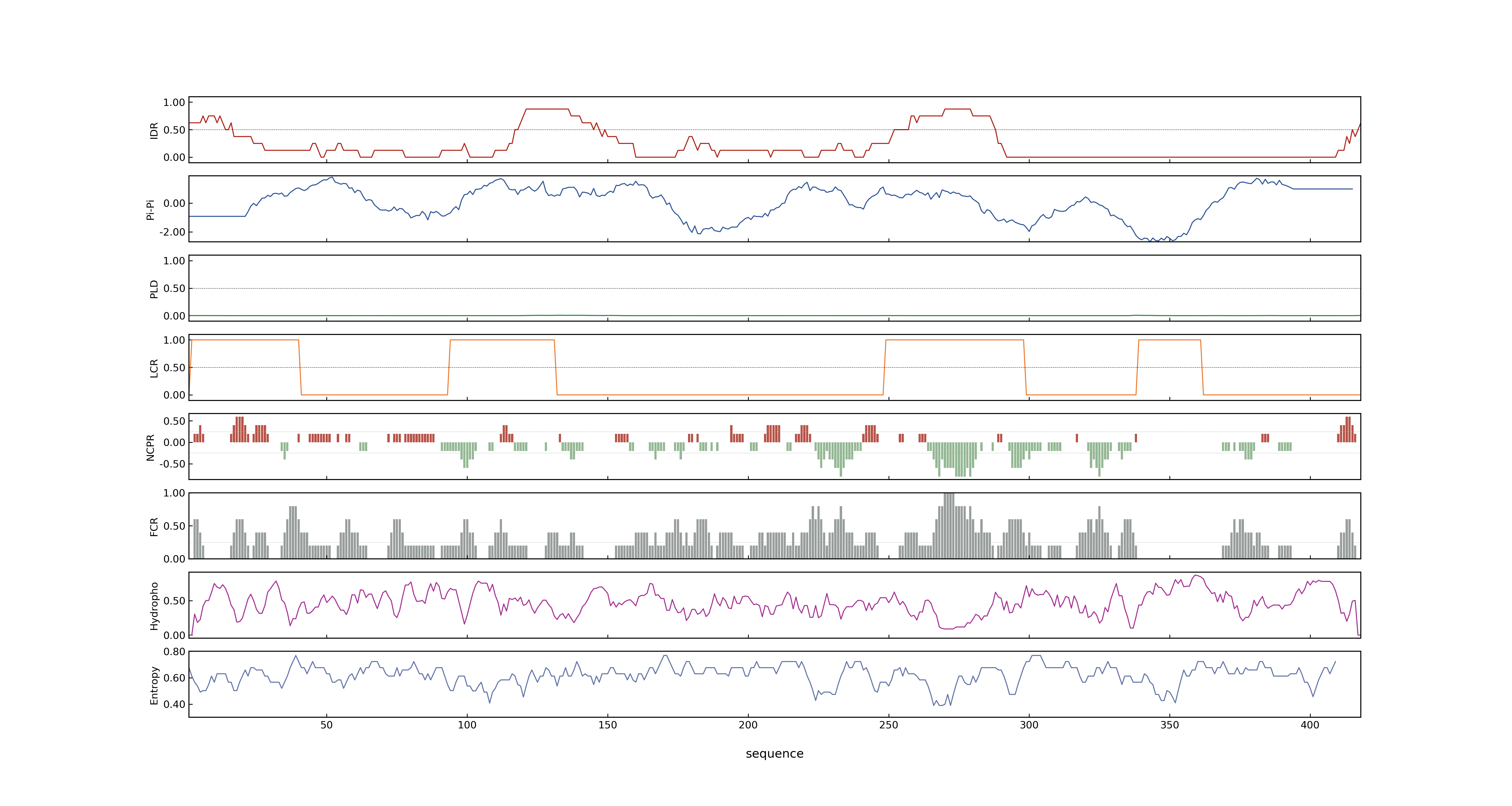Click x-axis tick label 400
Screen dimensions: 1512x806
point(1310,725)
